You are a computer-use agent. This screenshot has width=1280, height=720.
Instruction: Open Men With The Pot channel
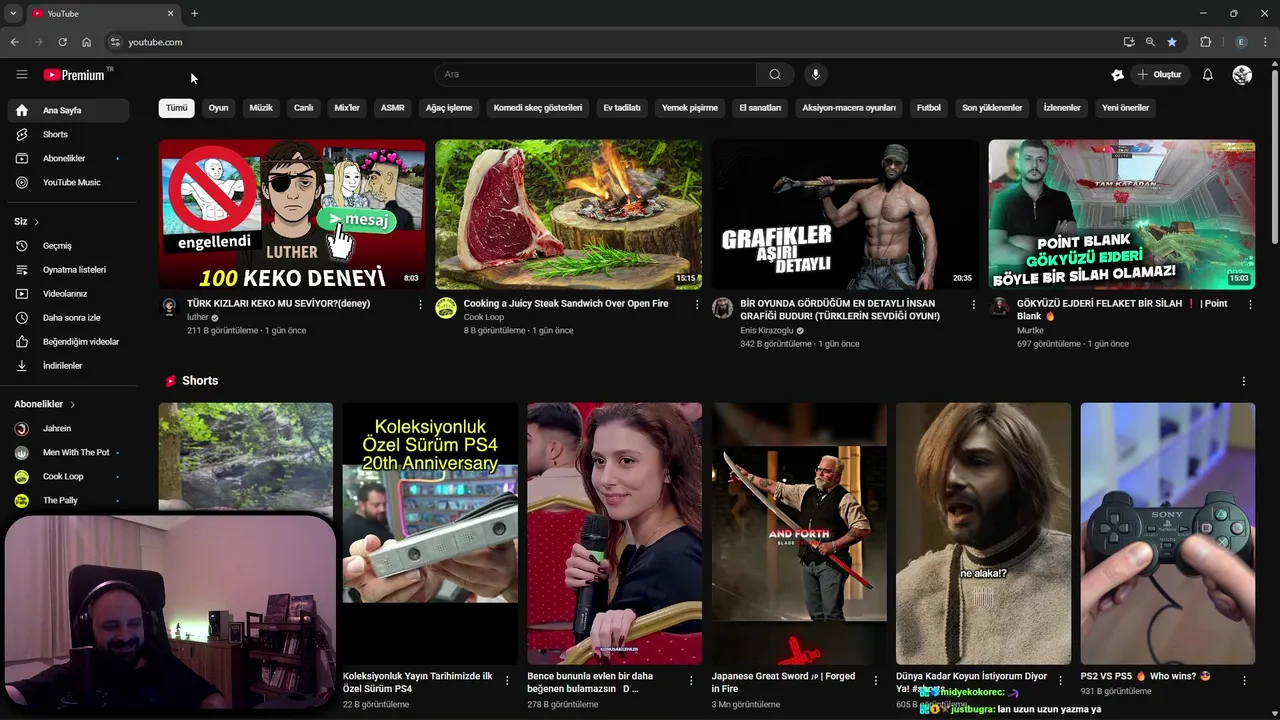pyautogui.click(x=68, y=452)
